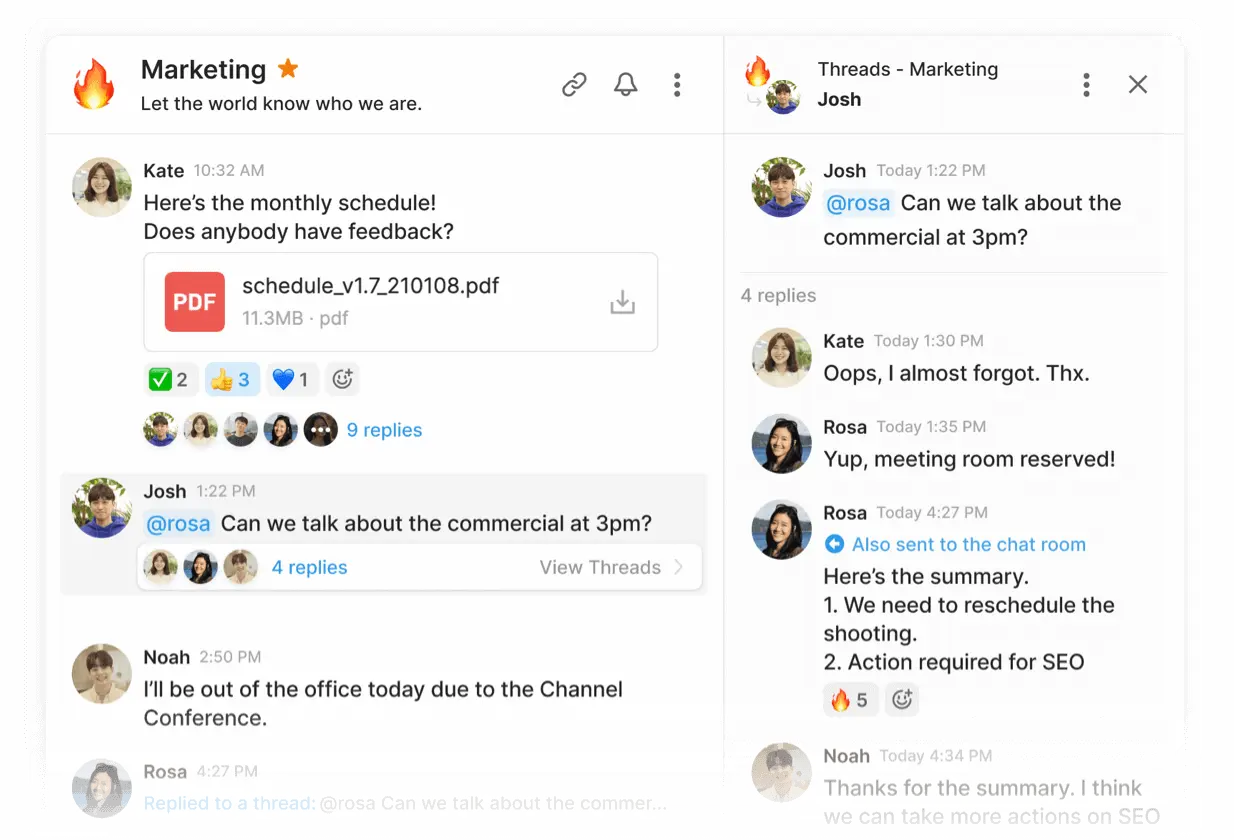Toggle the notification bell for Marketing
This screenshot has width=1234, height=840.
coord(626,85)
